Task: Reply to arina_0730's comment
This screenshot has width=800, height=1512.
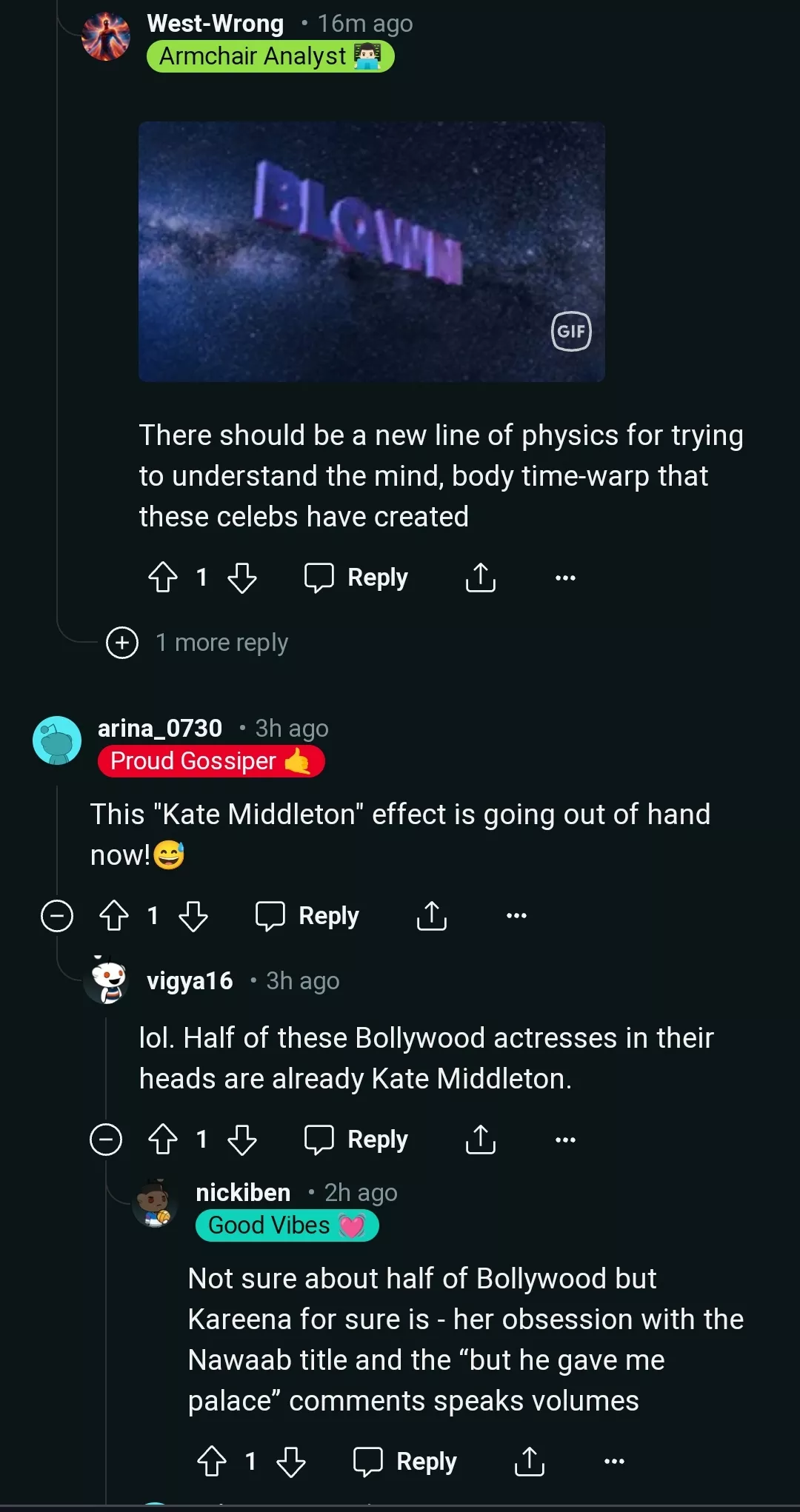Action: click(307, 916)
